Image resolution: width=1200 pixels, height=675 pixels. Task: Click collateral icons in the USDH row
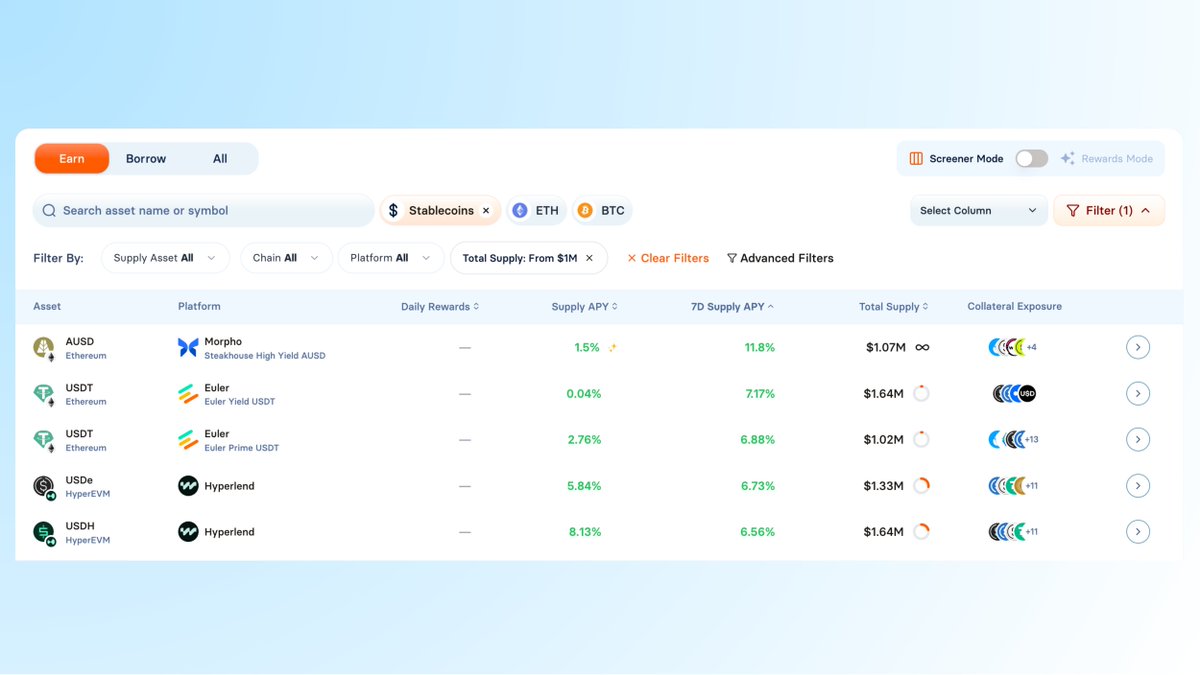(1014, 532)
